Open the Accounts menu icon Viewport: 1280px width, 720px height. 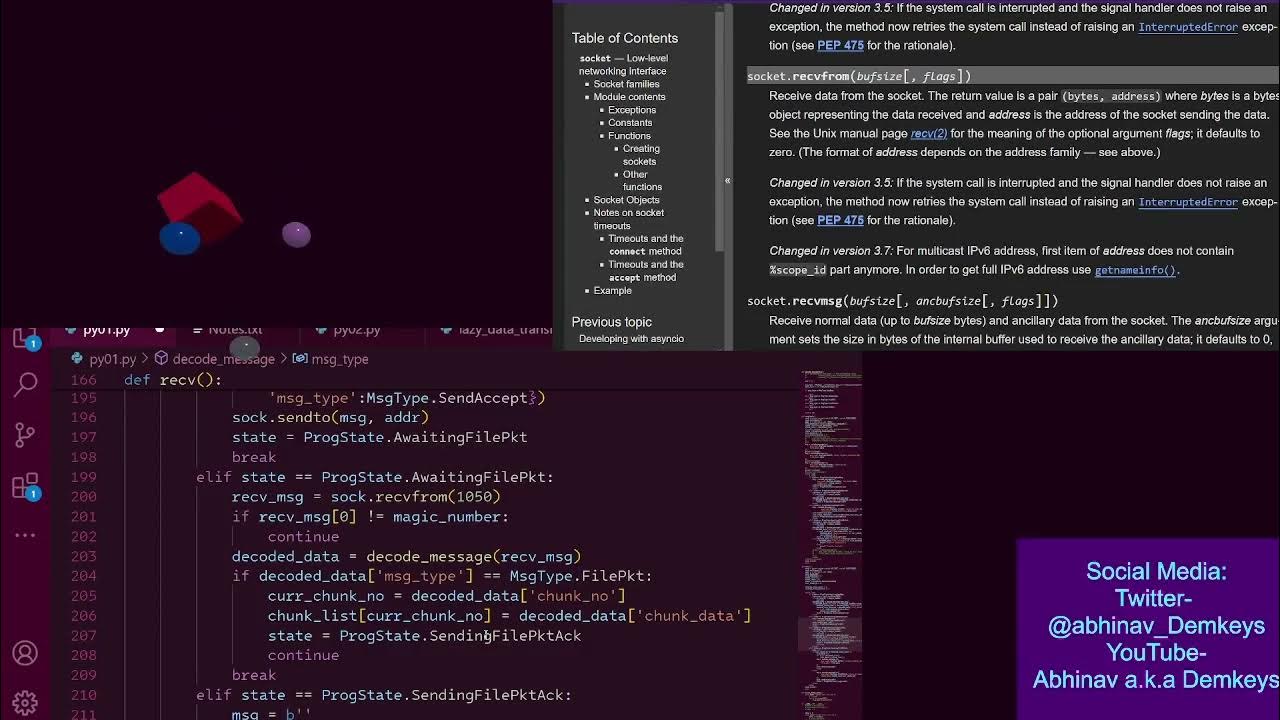pyautogui.click(x=25, y=653)
